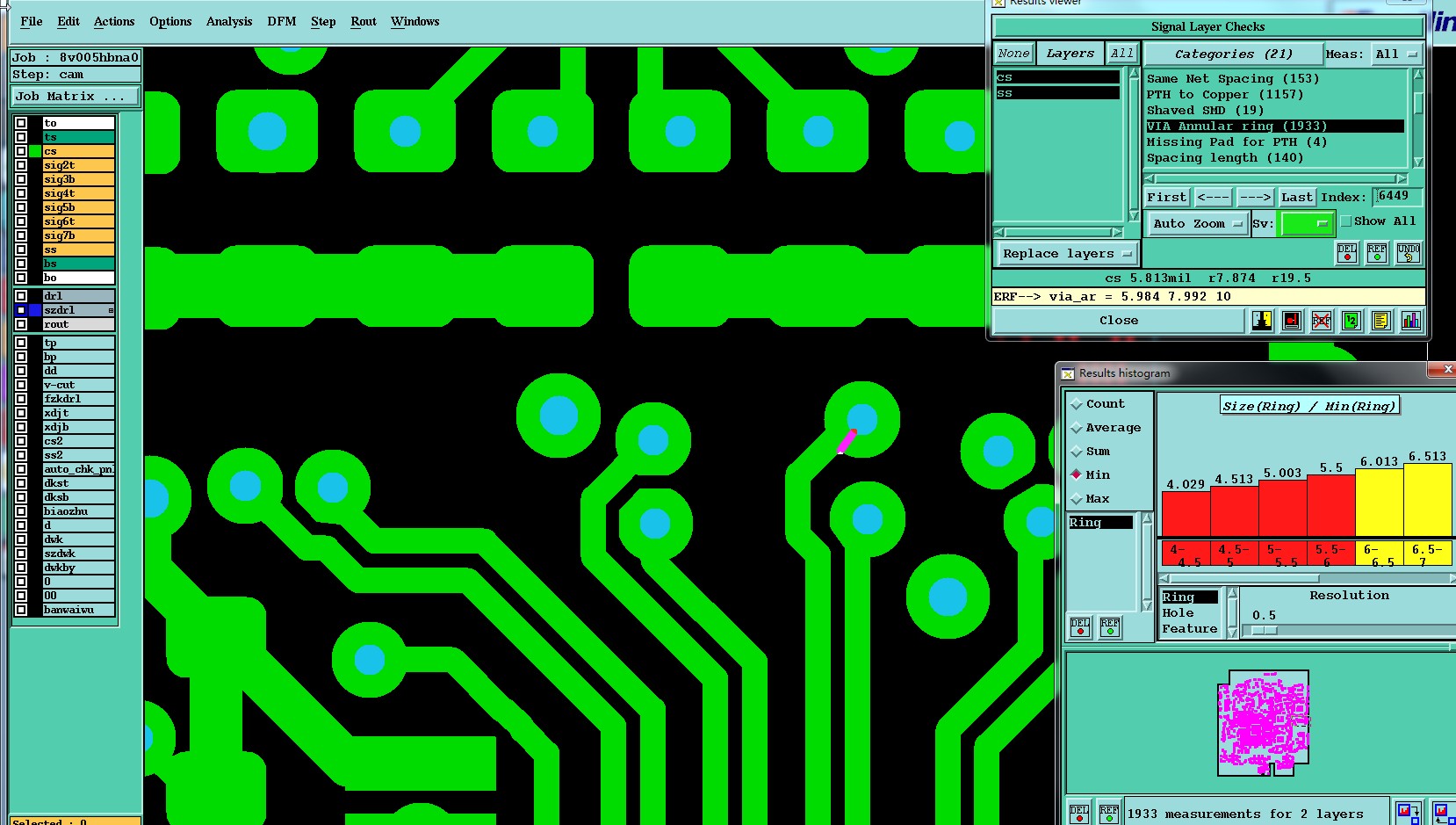Open the Auto Zoom dropdown
The image size is (1456, 825).
(x=1198, y=224)
